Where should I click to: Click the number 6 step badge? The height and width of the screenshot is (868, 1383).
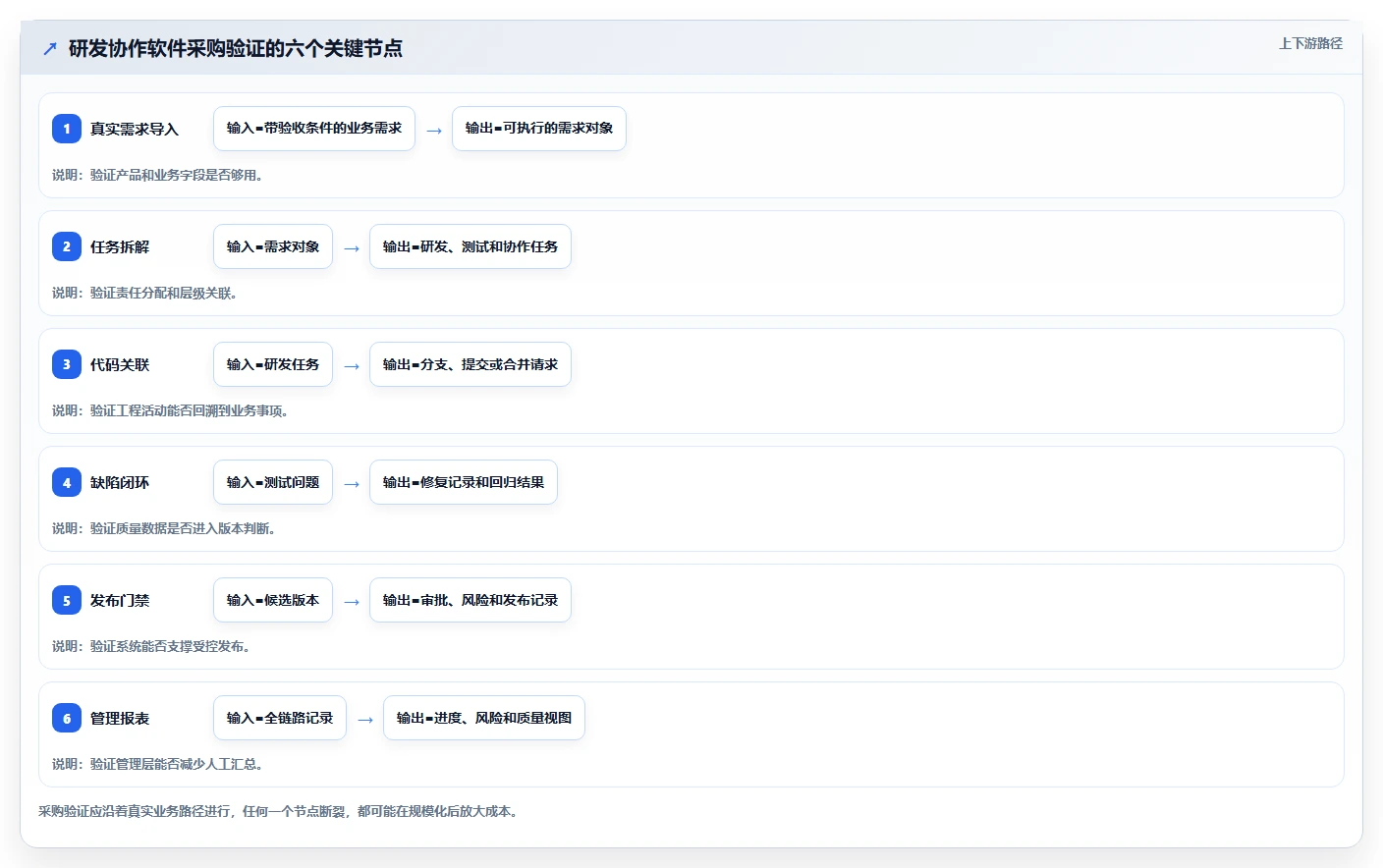coord(67,718)
